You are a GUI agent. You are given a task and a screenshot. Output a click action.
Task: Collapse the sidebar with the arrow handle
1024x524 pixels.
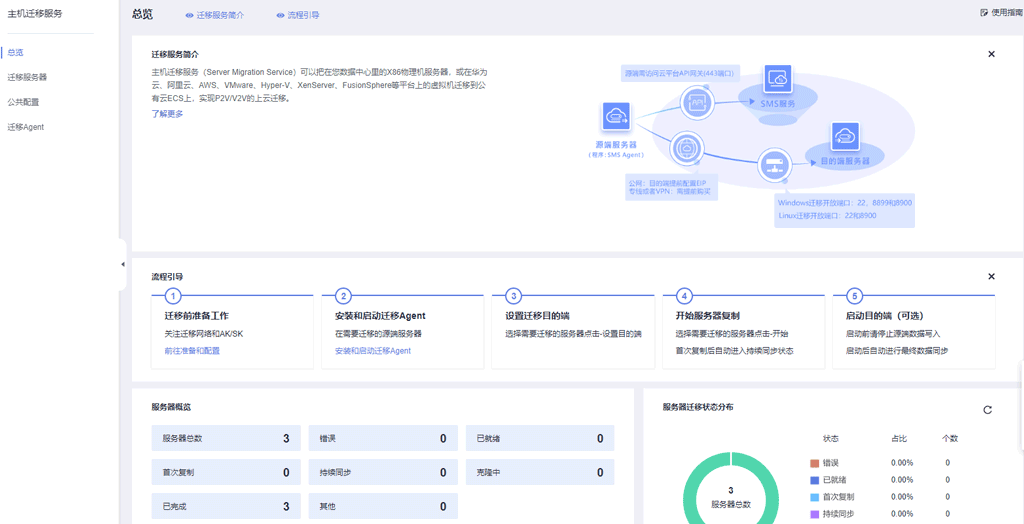pos(123,264)
